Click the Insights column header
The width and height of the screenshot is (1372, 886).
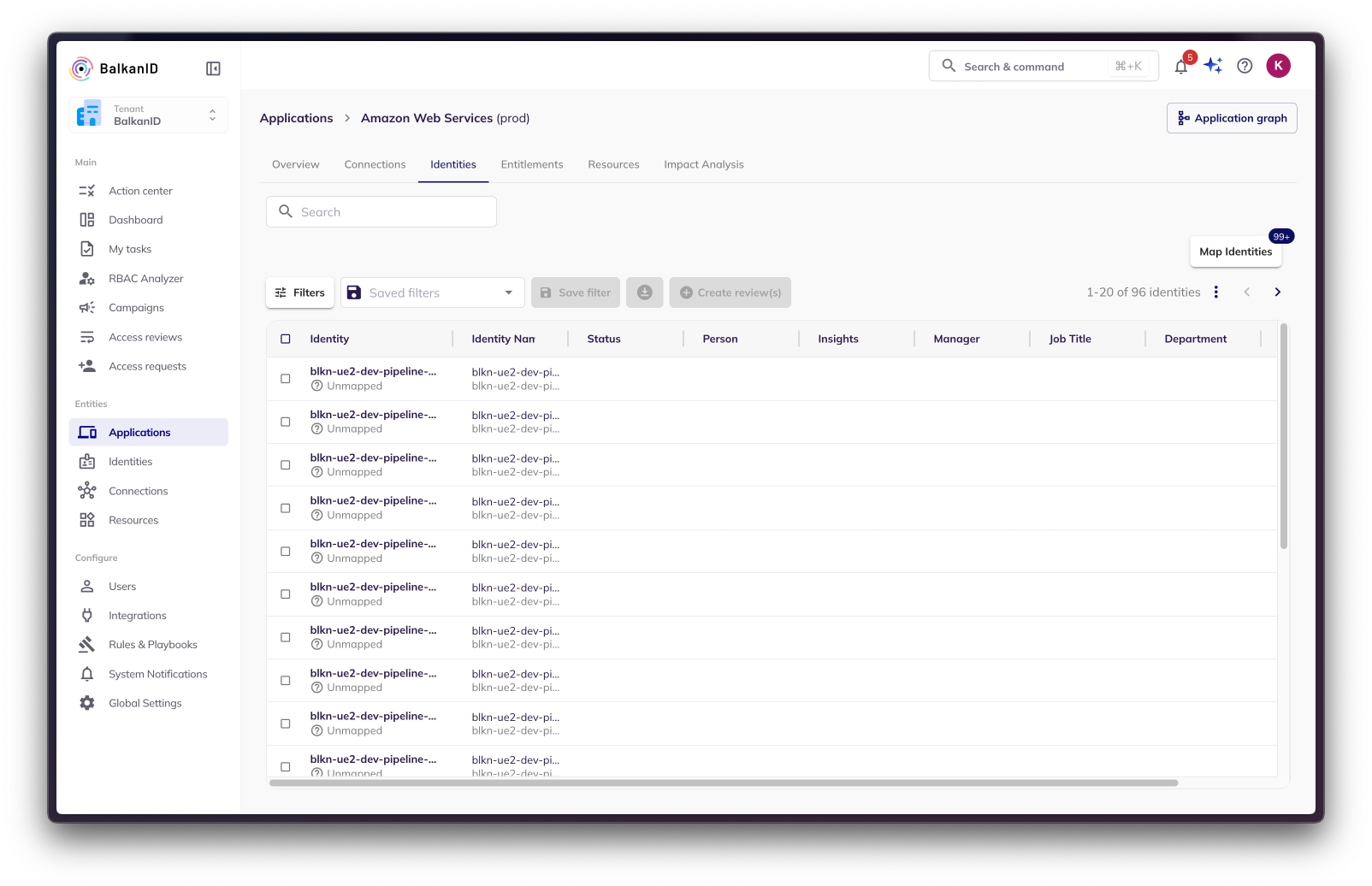click(x=838, y=339)
